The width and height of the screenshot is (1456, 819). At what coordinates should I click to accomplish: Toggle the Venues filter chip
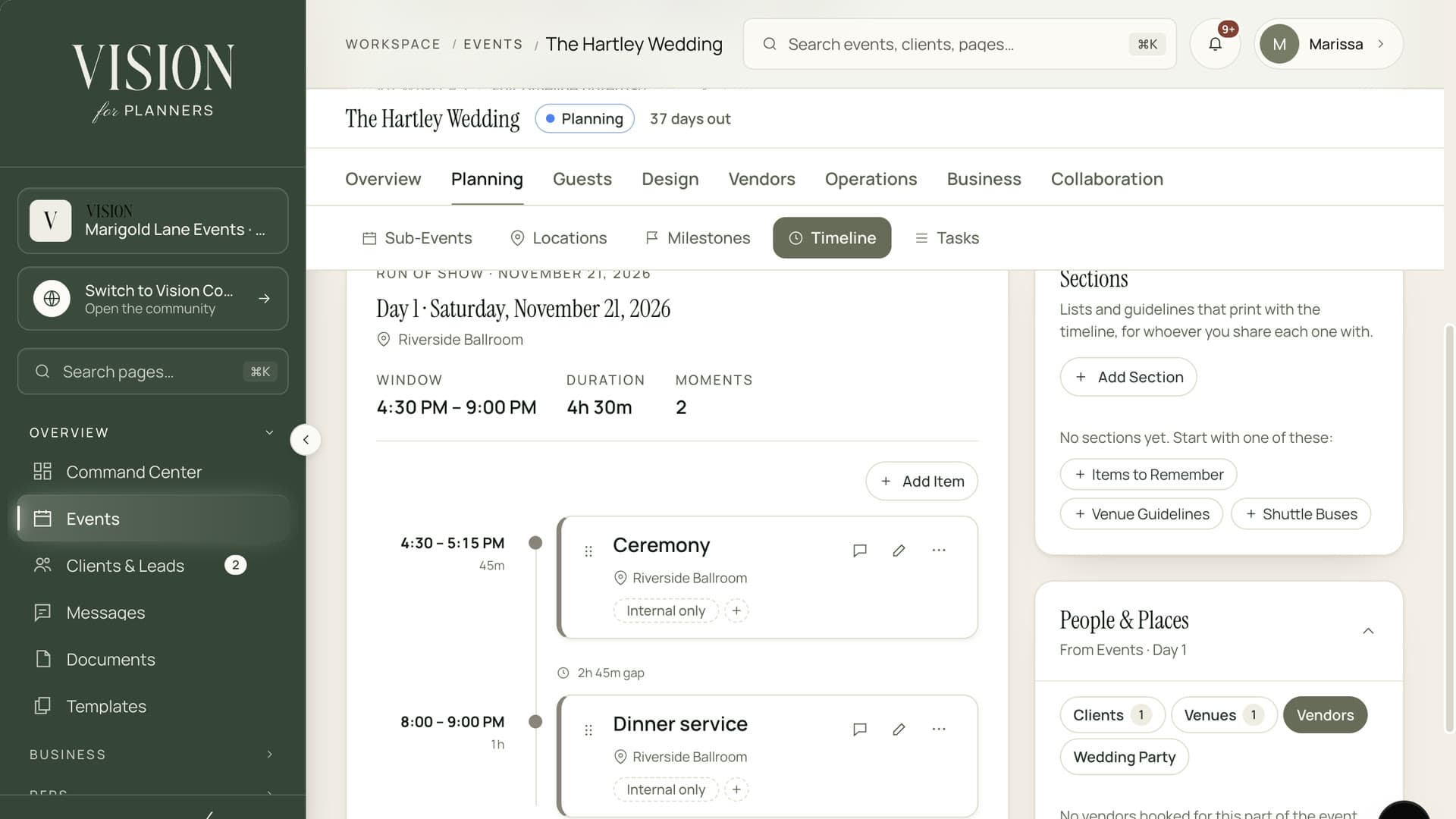point(1224,715)
